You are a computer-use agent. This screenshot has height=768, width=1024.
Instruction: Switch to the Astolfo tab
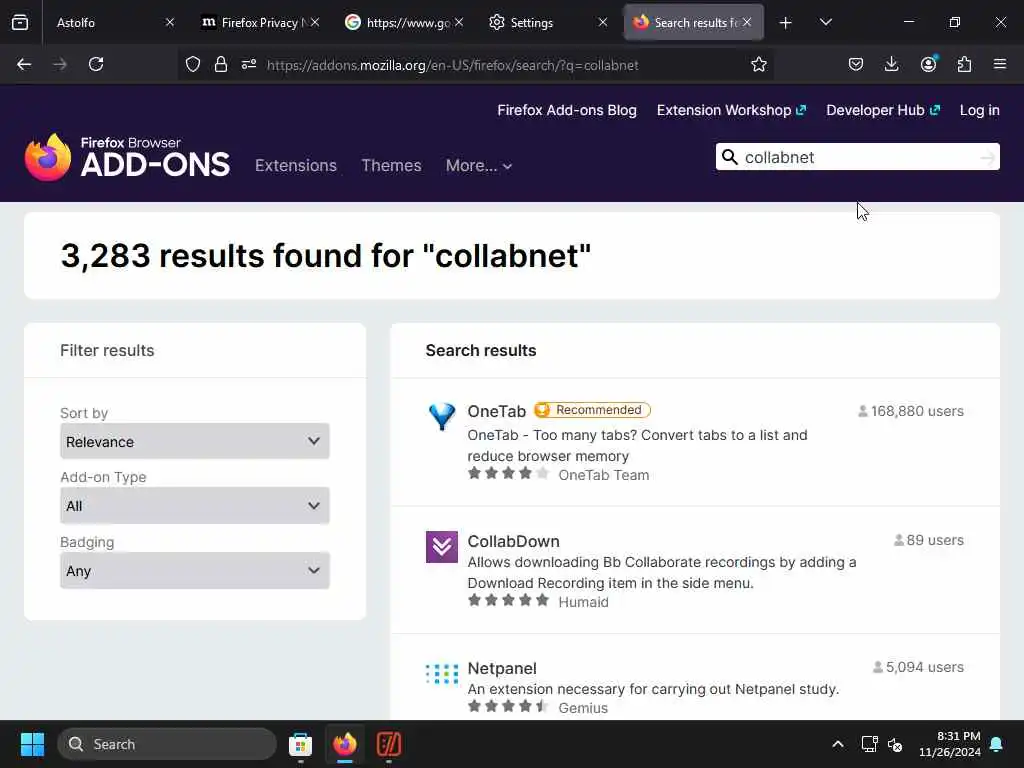point(103,23)
